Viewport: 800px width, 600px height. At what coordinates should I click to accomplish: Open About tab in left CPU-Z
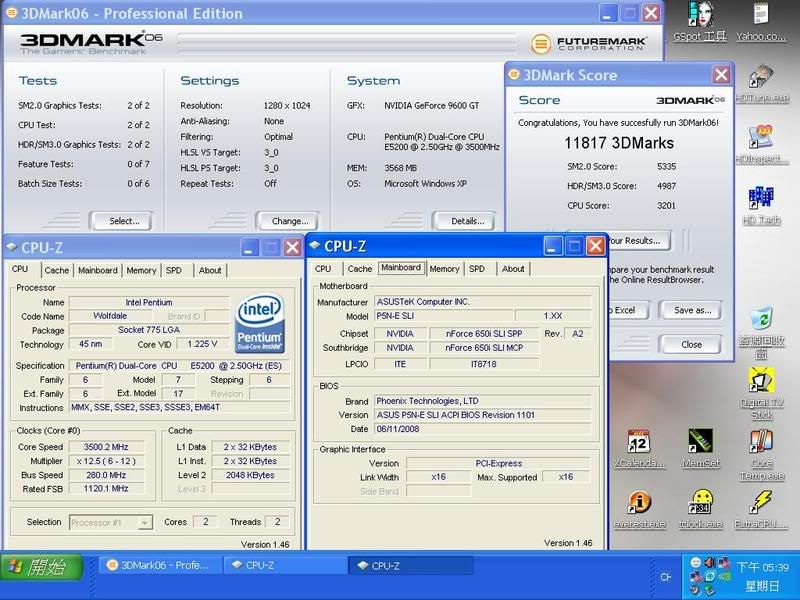coord(210,270)
